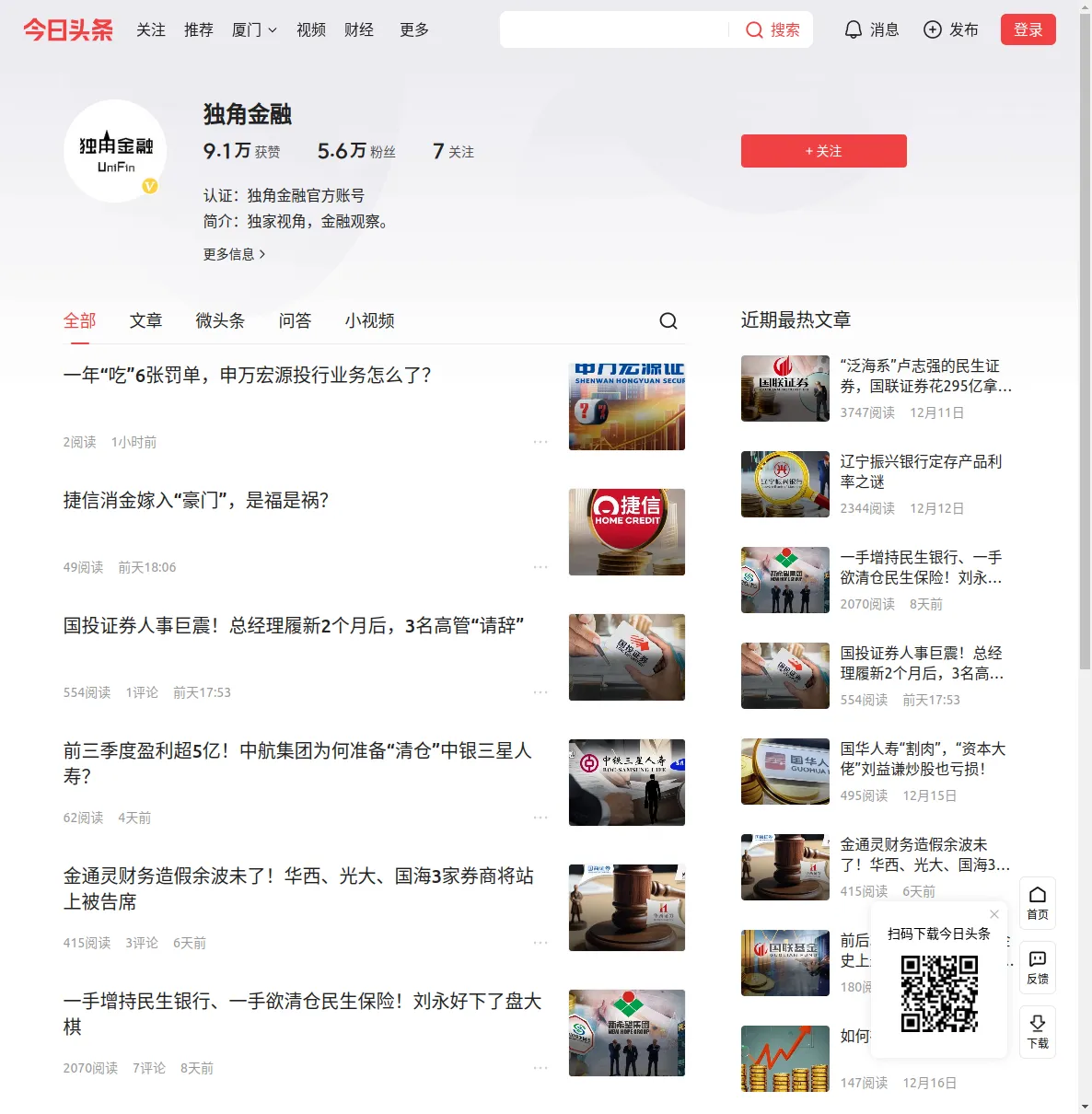Close the QR code download popup
The height and width of the screenshot is (1114, 1092).
click(994, 914)
